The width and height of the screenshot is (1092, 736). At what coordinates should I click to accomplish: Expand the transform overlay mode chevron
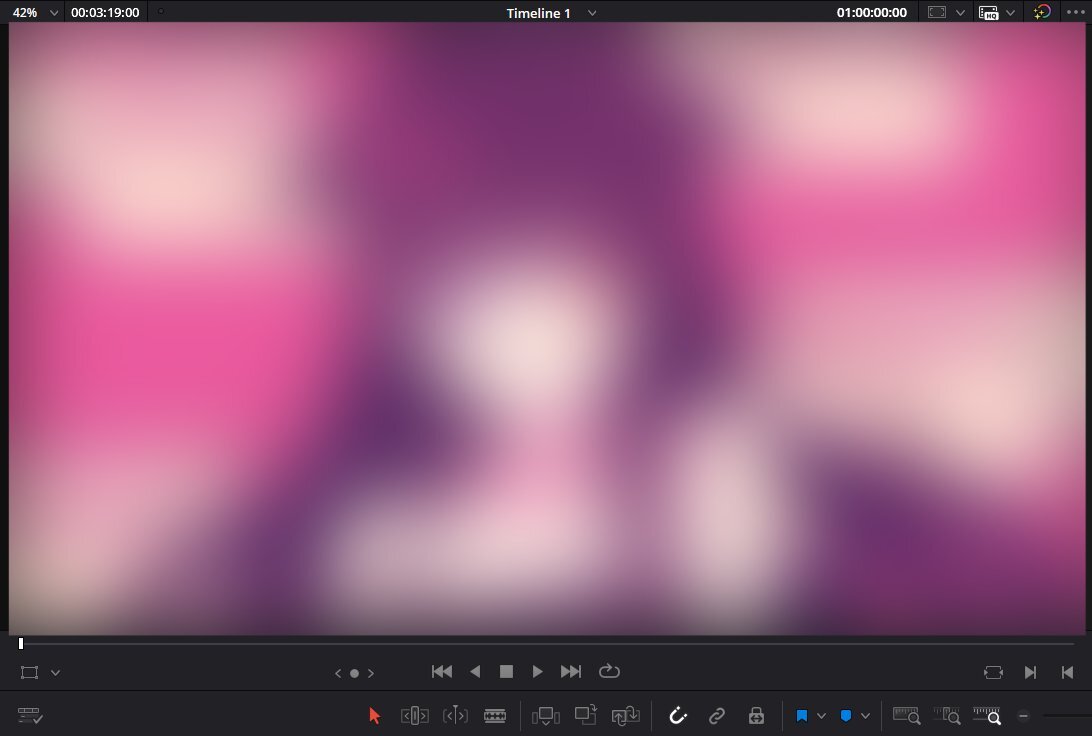(56, 673)
